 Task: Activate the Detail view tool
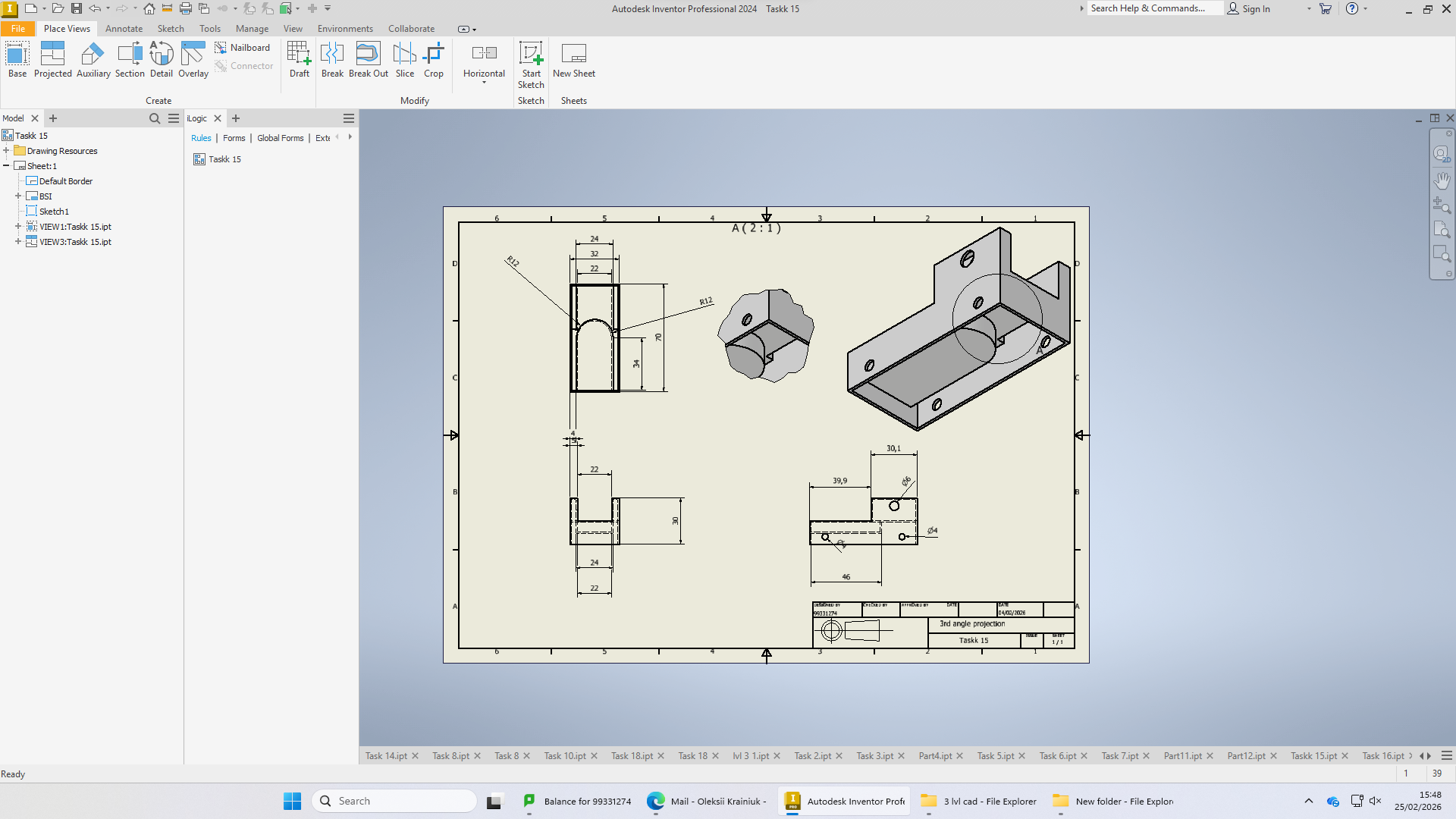[161, 60]
